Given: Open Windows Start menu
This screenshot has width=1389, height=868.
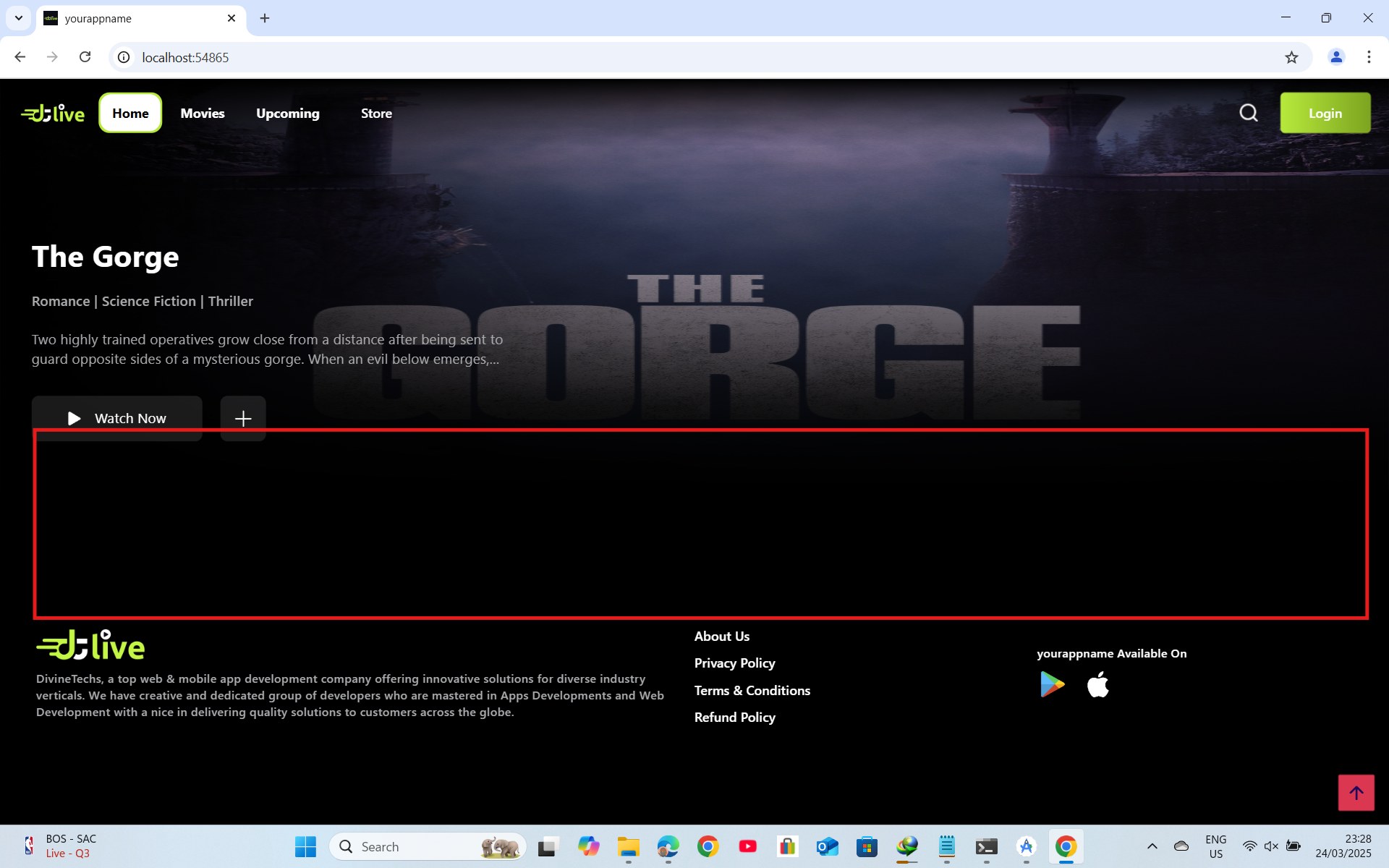Looking at the screenshot, I should point(305,846).
